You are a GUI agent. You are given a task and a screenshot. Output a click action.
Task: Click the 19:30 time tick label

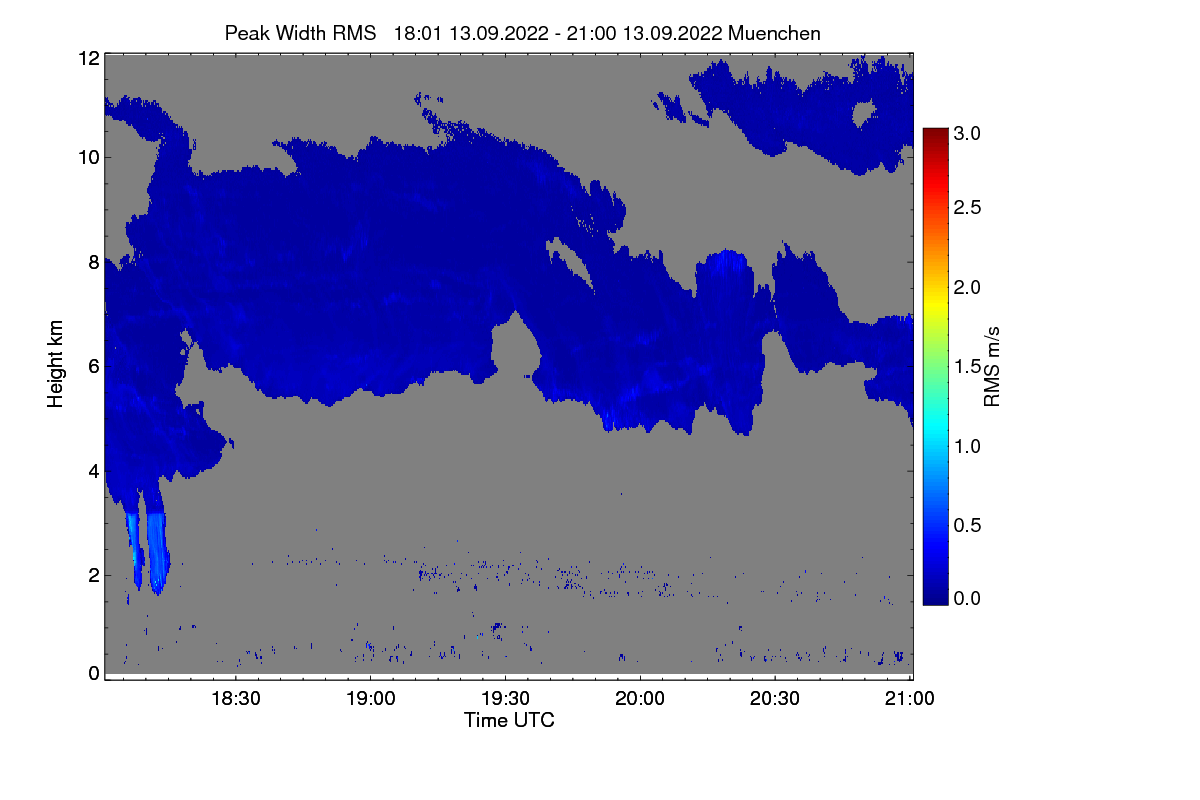coord(506,699)
